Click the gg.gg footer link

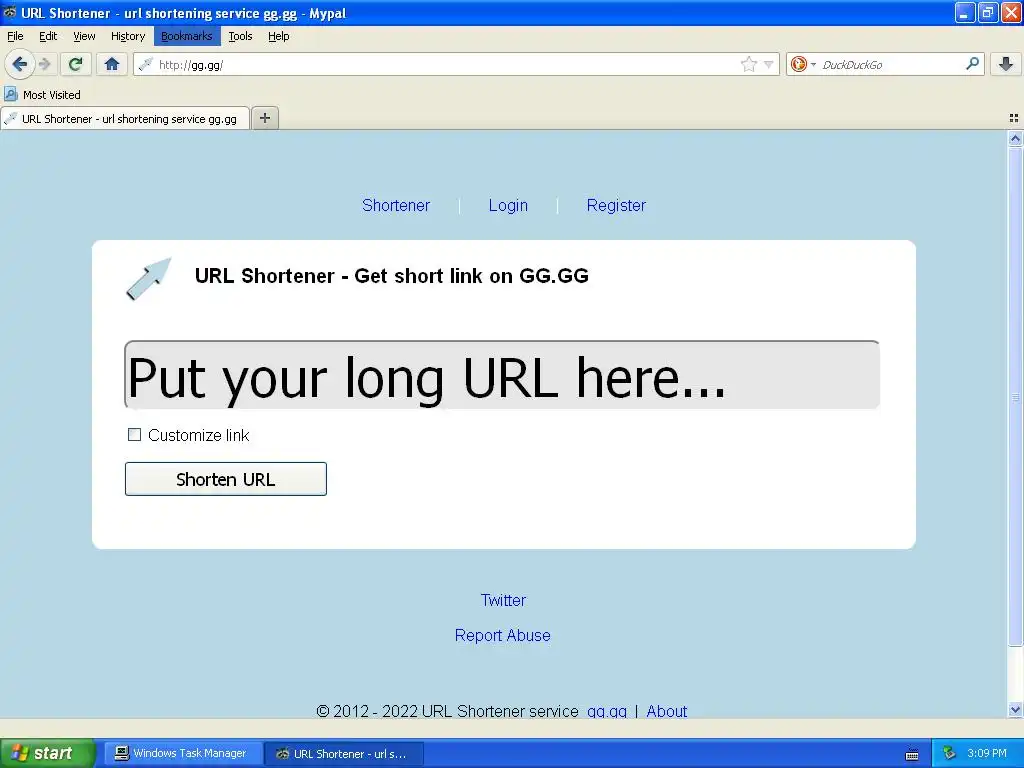point(607,711)
